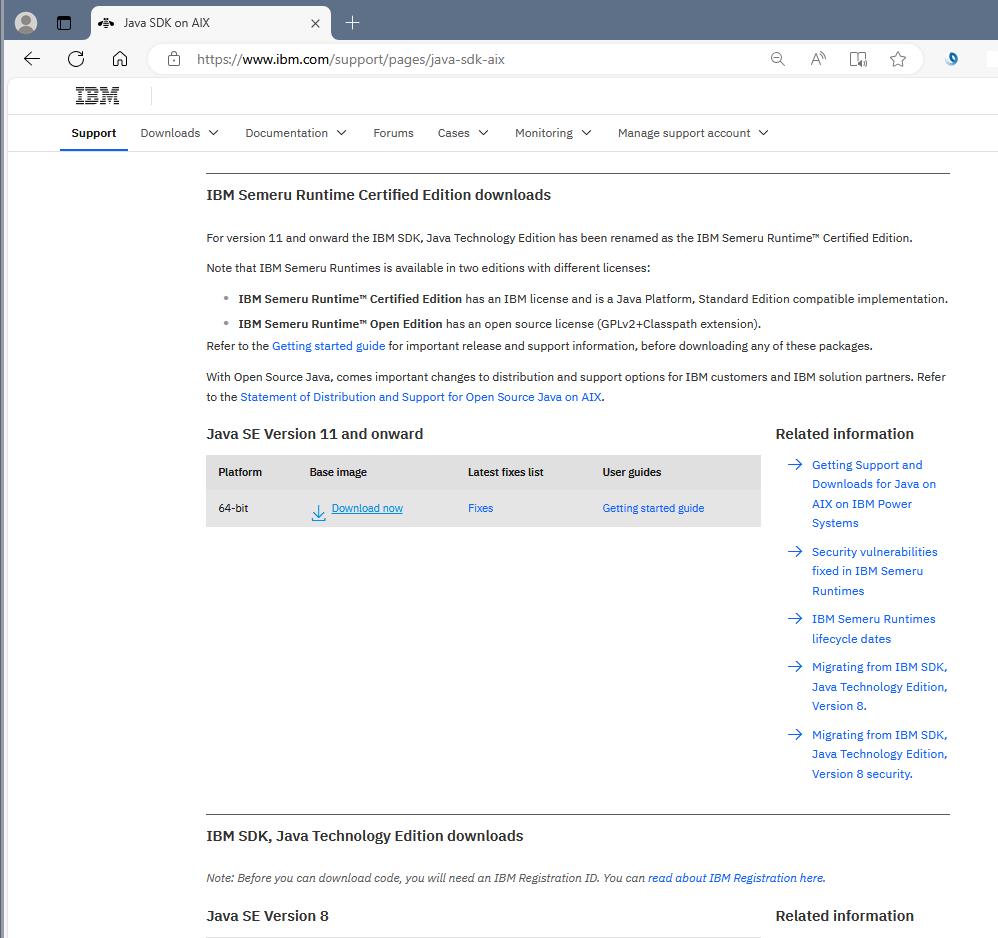Screen dimensions: 998x938
Task: Click the browser profile avatar icon
Action: [26, 23]
